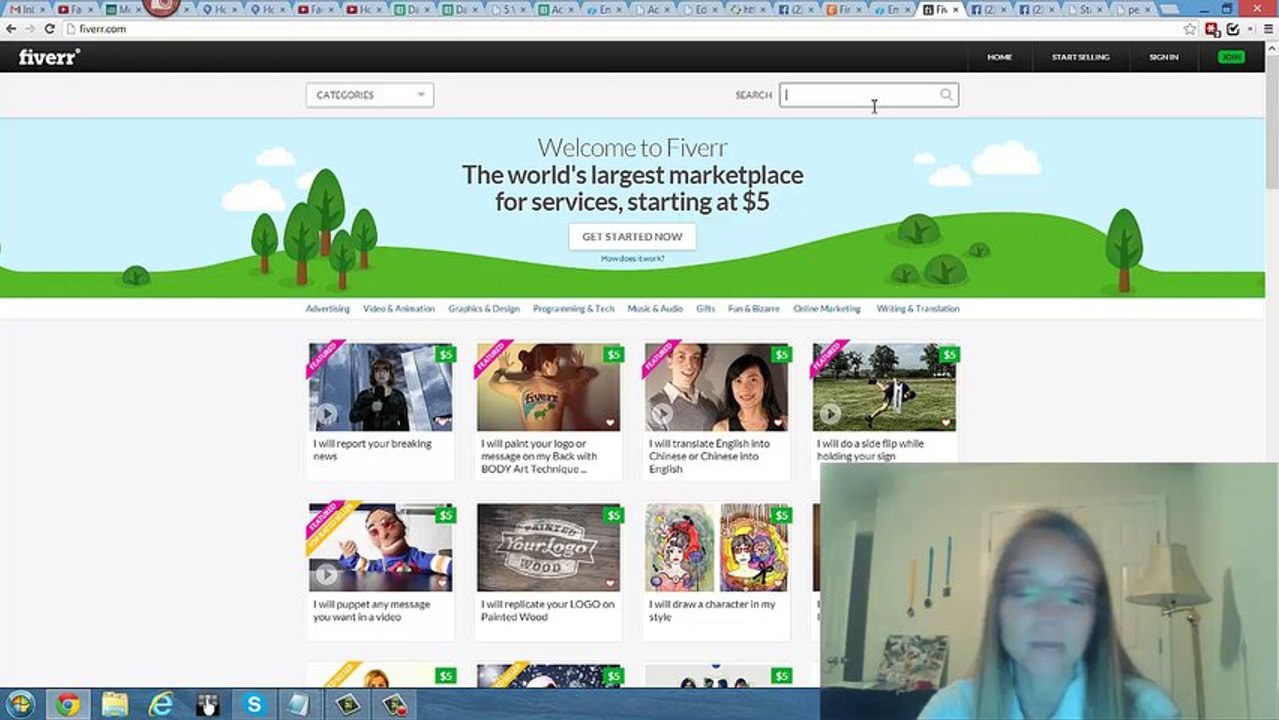Open the Windows Start menu
The height and width of the screenshot is (720, 1279).
[x=20, y=704]
